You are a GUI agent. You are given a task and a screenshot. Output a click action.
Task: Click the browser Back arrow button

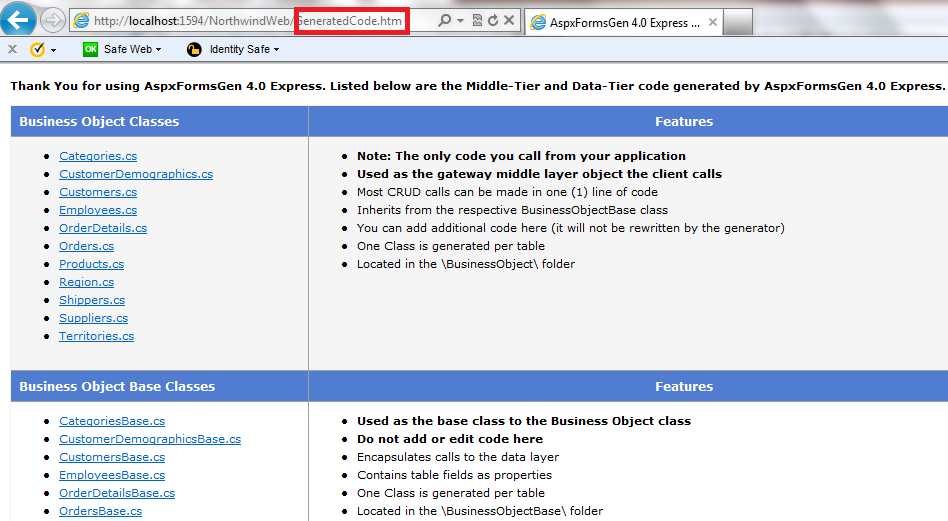(x=18, y=18)
